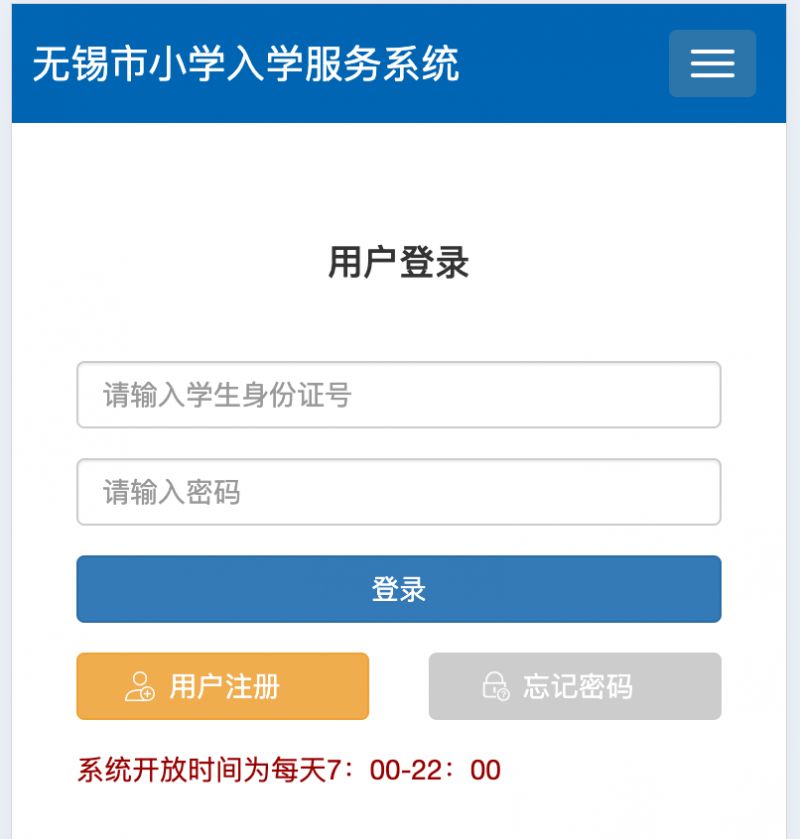
Task: Click the red system open-time notice
Action: tap(289, 771)
